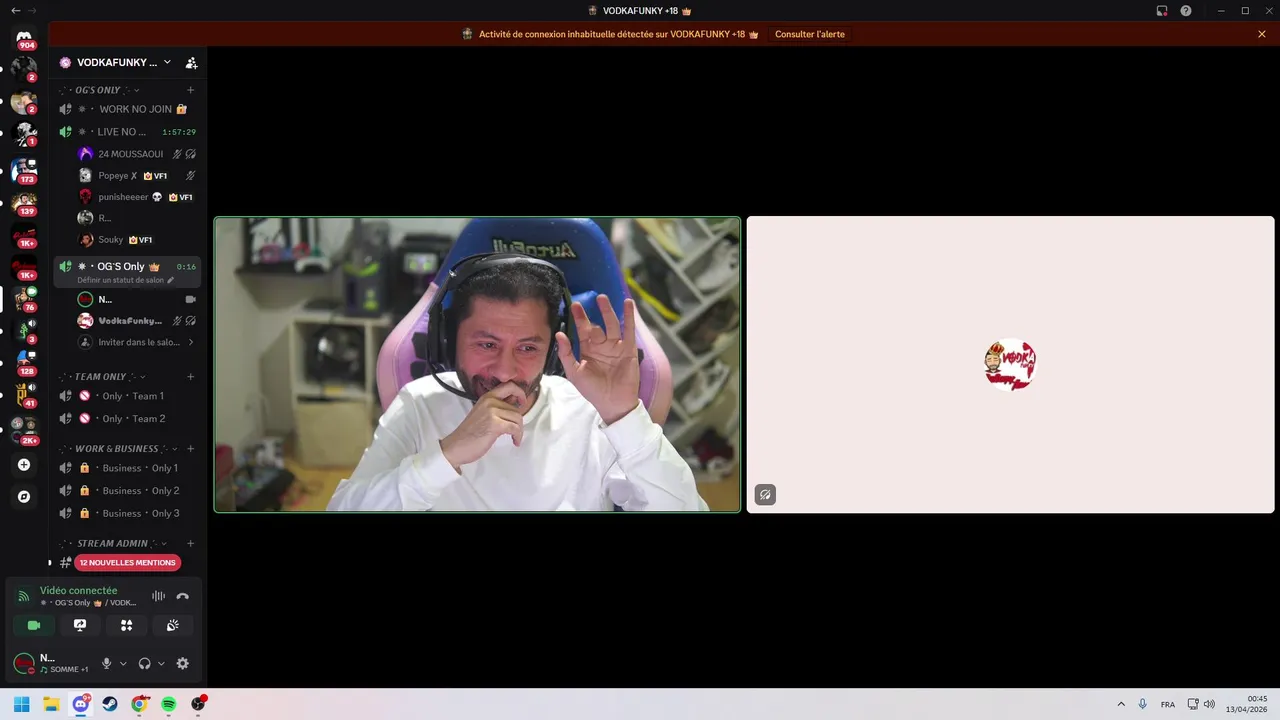Open the server with 2K+ badge
The height and width of the screenshot is (720, 1280).
click(x=24, y=430)
